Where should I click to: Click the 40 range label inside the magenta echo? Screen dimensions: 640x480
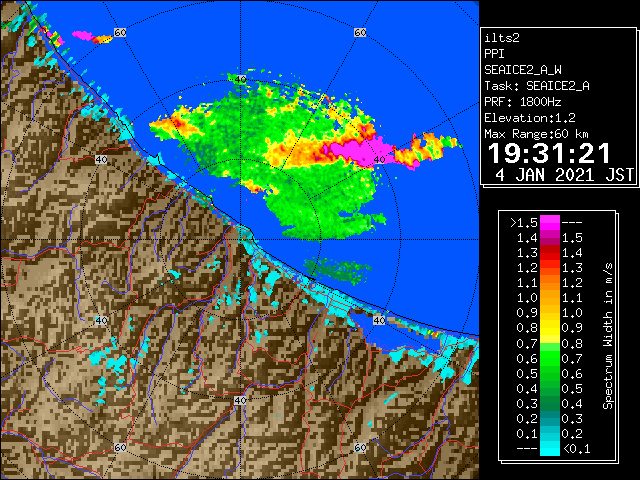coord(379,159)
